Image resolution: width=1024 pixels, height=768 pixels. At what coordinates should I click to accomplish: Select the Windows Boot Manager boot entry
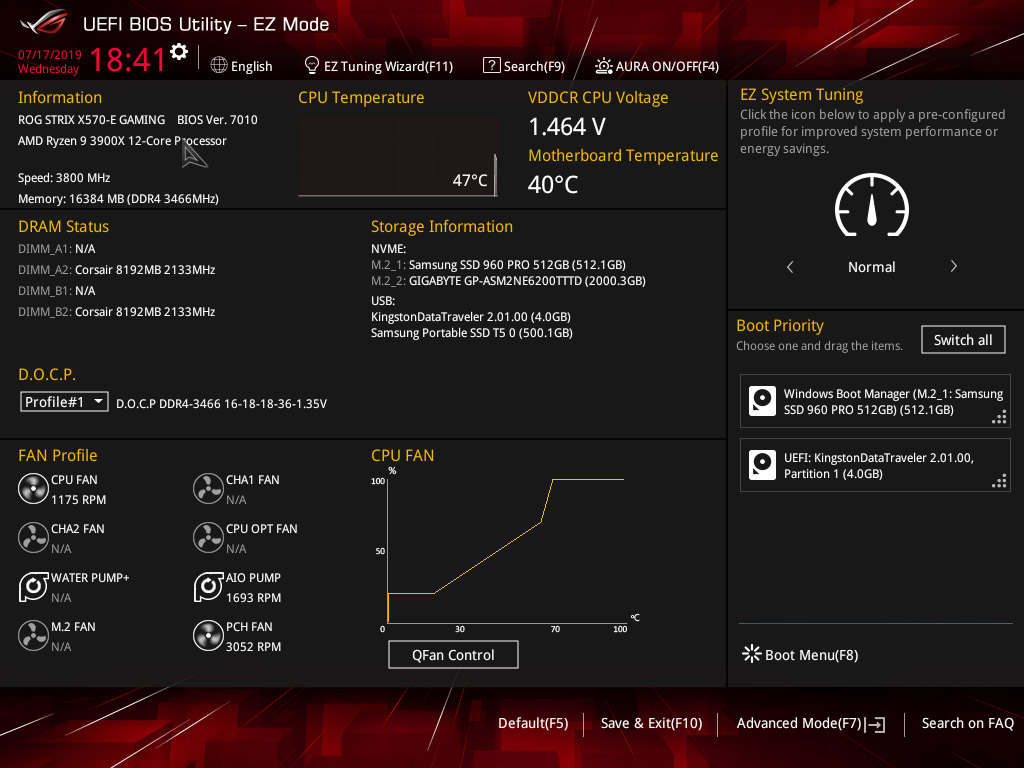(875, 401)
